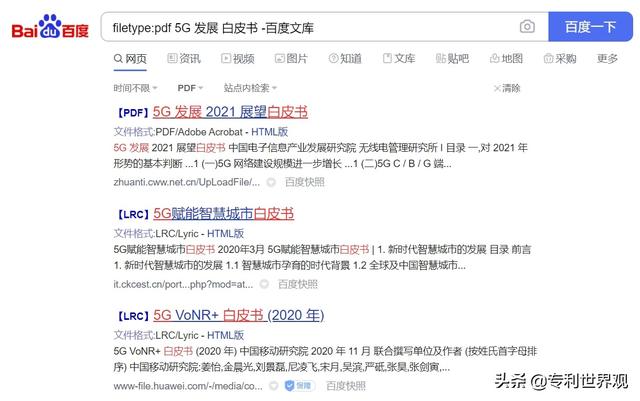The image size is (640, 401).
Task: Switch to the 地图 tab
Action: point(506,59)
